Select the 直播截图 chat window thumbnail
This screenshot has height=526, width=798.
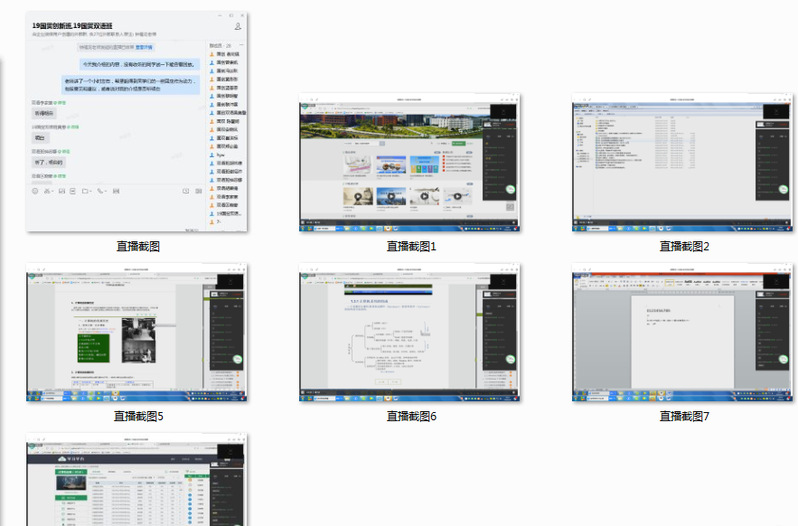coord(137,120)
